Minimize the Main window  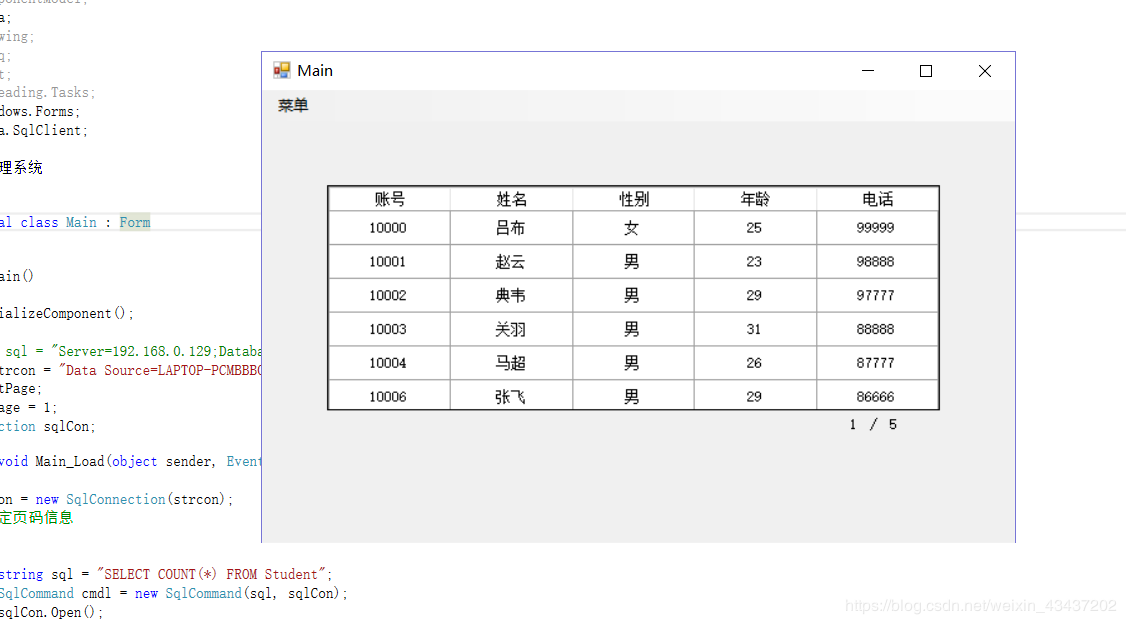pyautogui.click(x=867, y=70)
